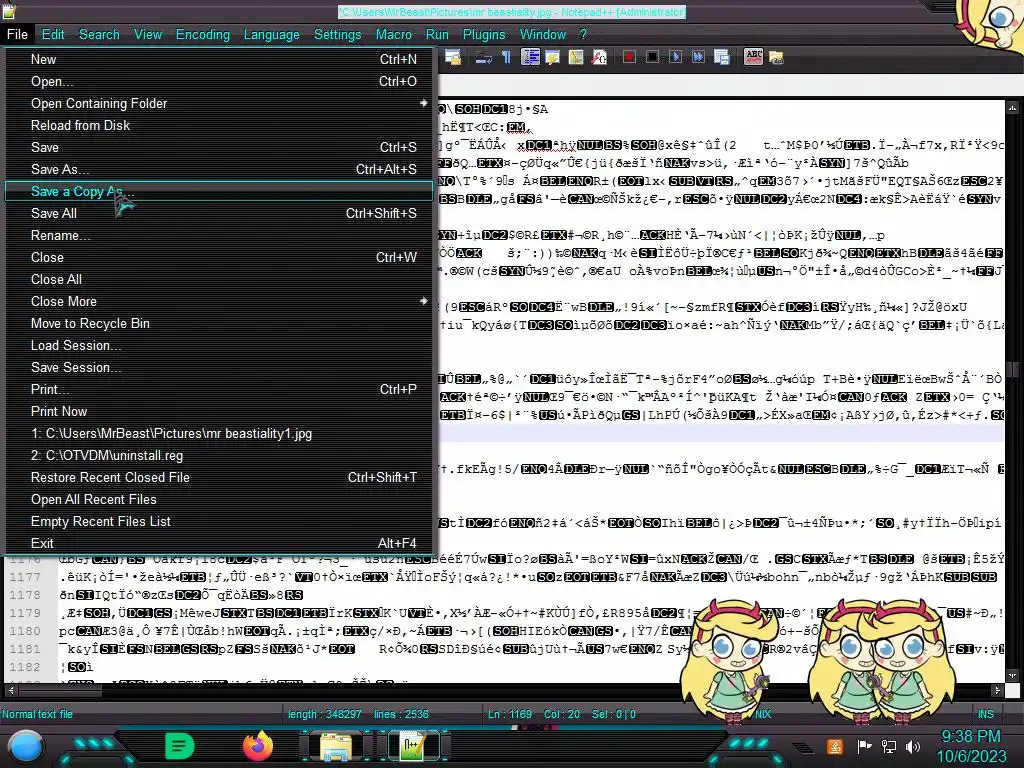Click Empty Recent Files List
Viewport: 1024px width, 768px height.
pos(219,522)
